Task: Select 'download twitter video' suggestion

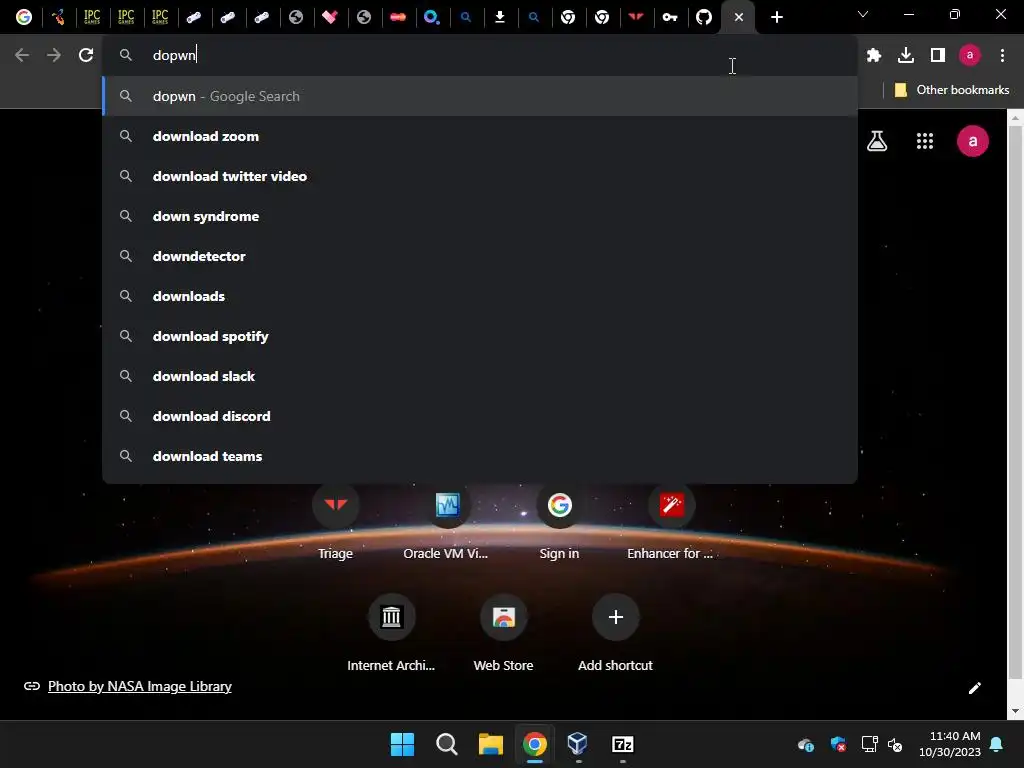Action: tap(480, 176)
